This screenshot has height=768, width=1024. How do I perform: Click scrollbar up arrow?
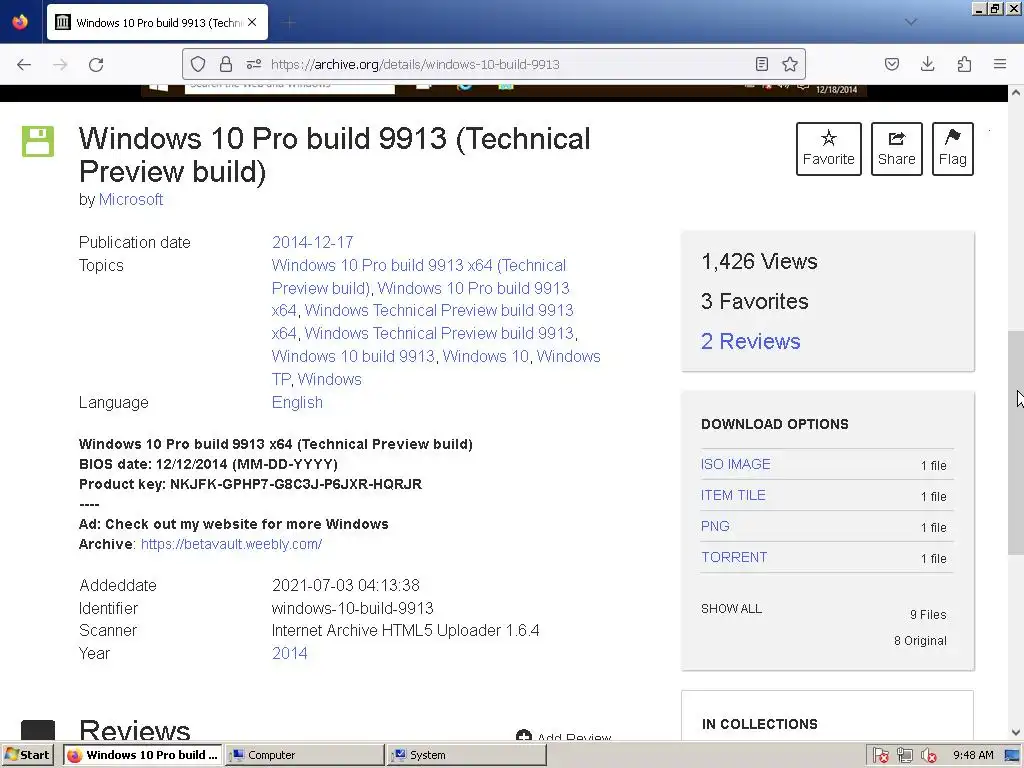click(1016, 93)
